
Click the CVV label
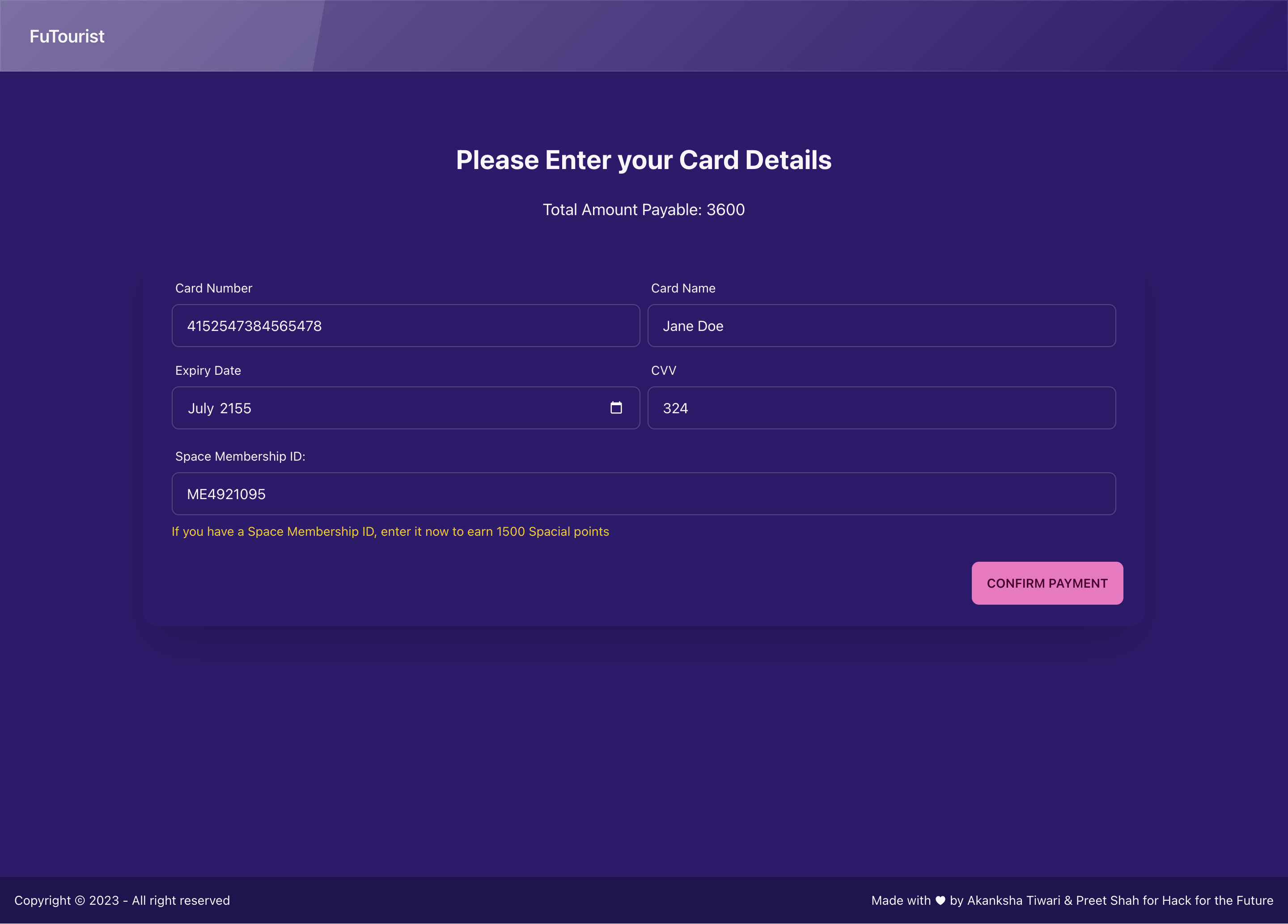(x=663, y=371)
